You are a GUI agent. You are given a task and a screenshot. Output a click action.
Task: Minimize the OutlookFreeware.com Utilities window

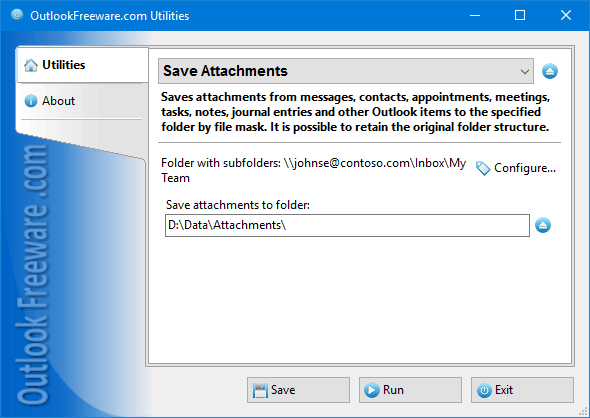[475, 15]
